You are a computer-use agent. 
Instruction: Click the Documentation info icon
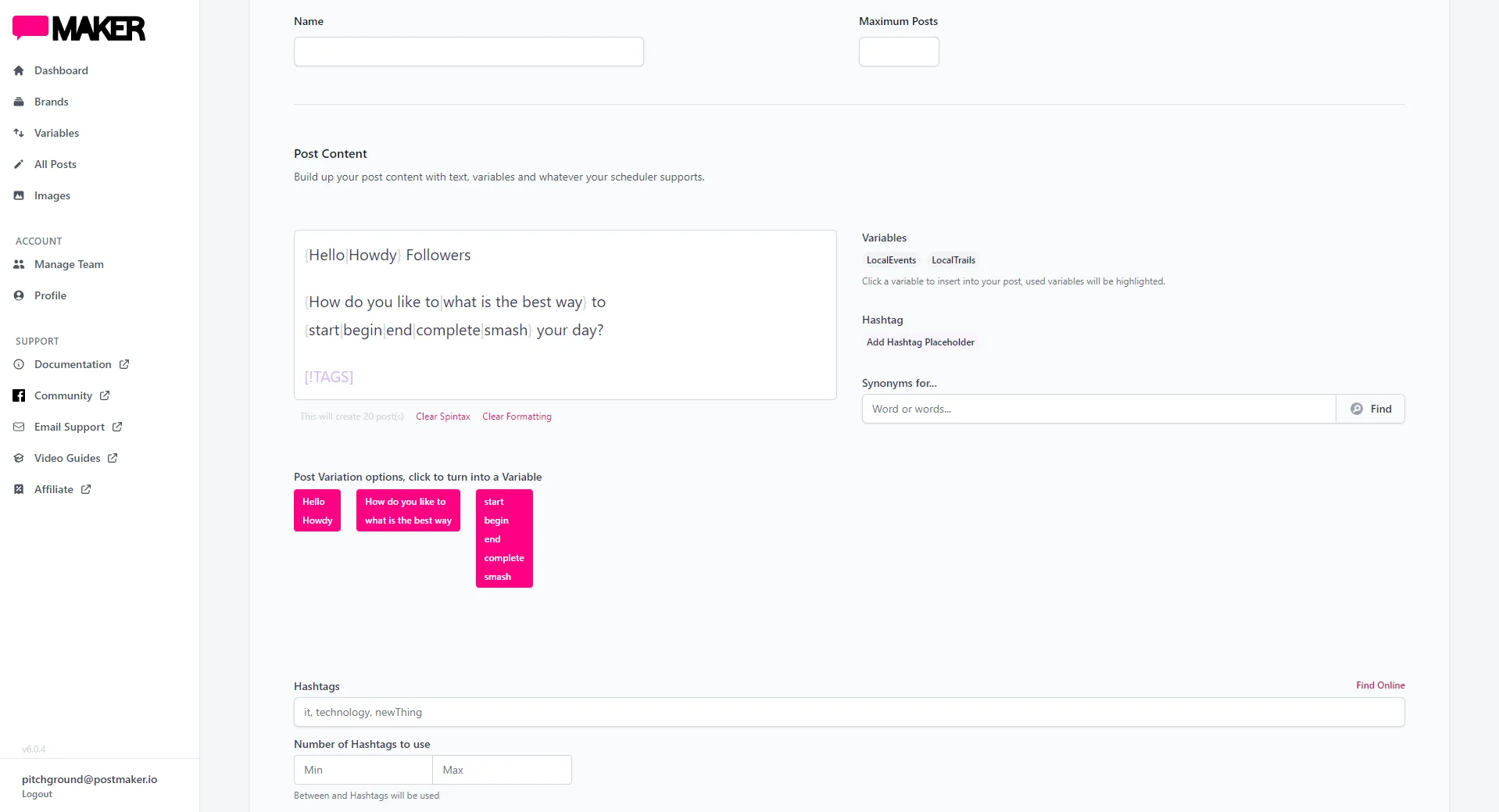point(19,364)
